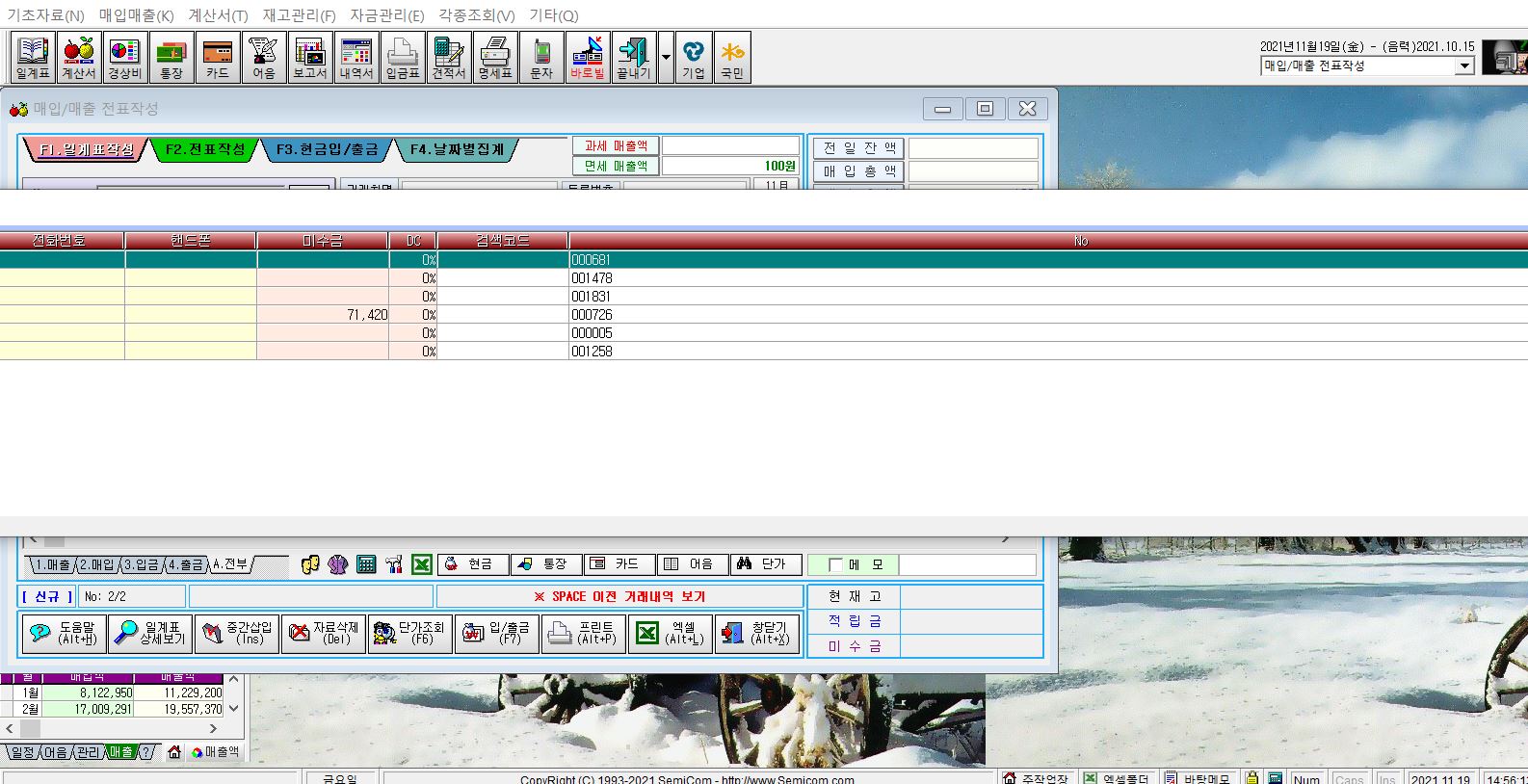Select the 2.매입 bottom tab
1528x784 pixels.
coord(96,565)
